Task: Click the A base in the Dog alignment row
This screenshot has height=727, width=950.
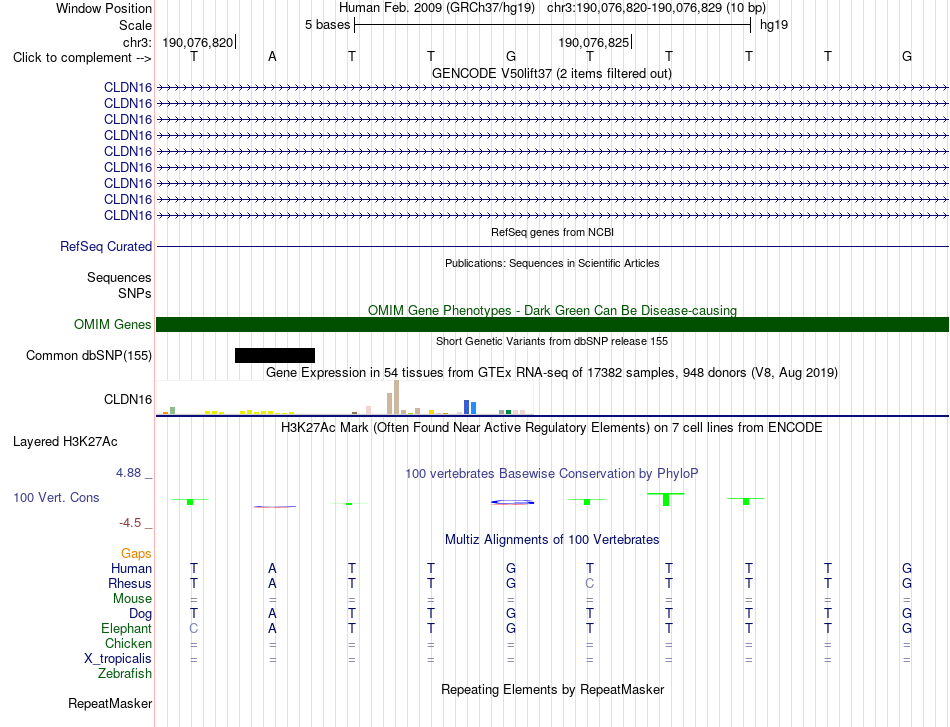Action: 272,613
